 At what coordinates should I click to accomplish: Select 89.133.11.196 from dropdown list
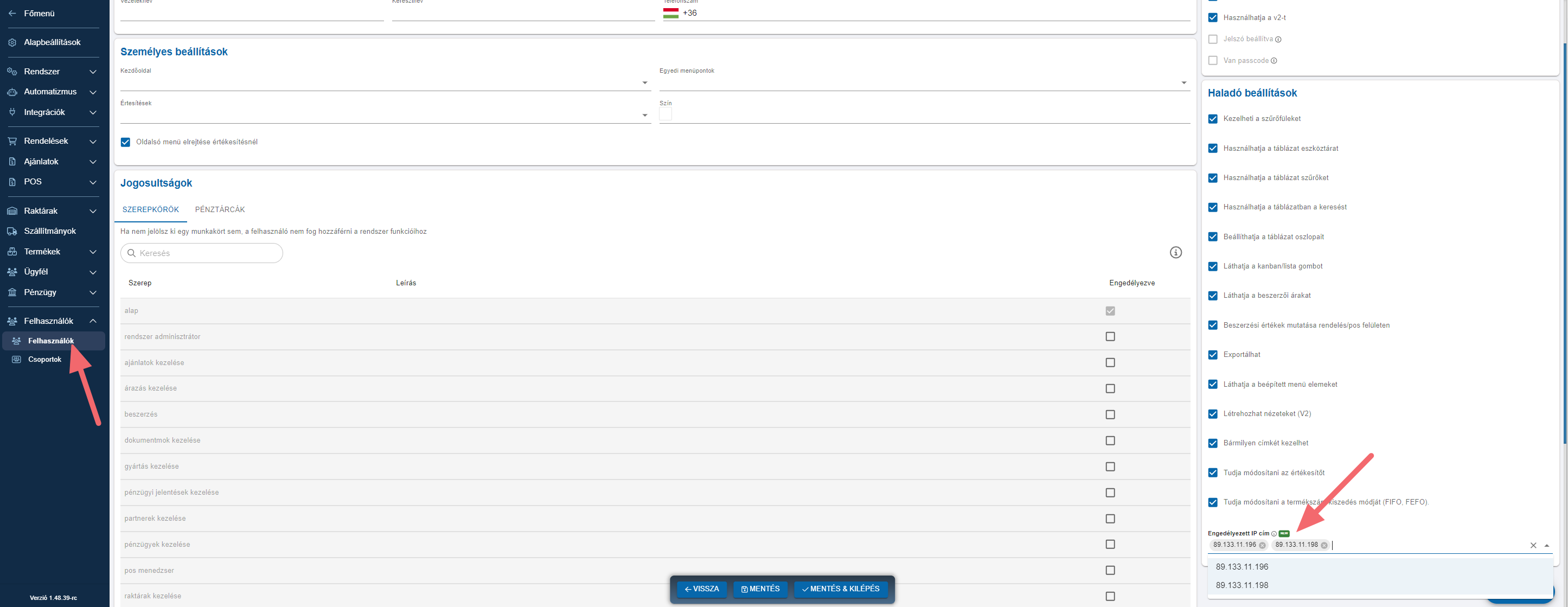coord(1380,567)
